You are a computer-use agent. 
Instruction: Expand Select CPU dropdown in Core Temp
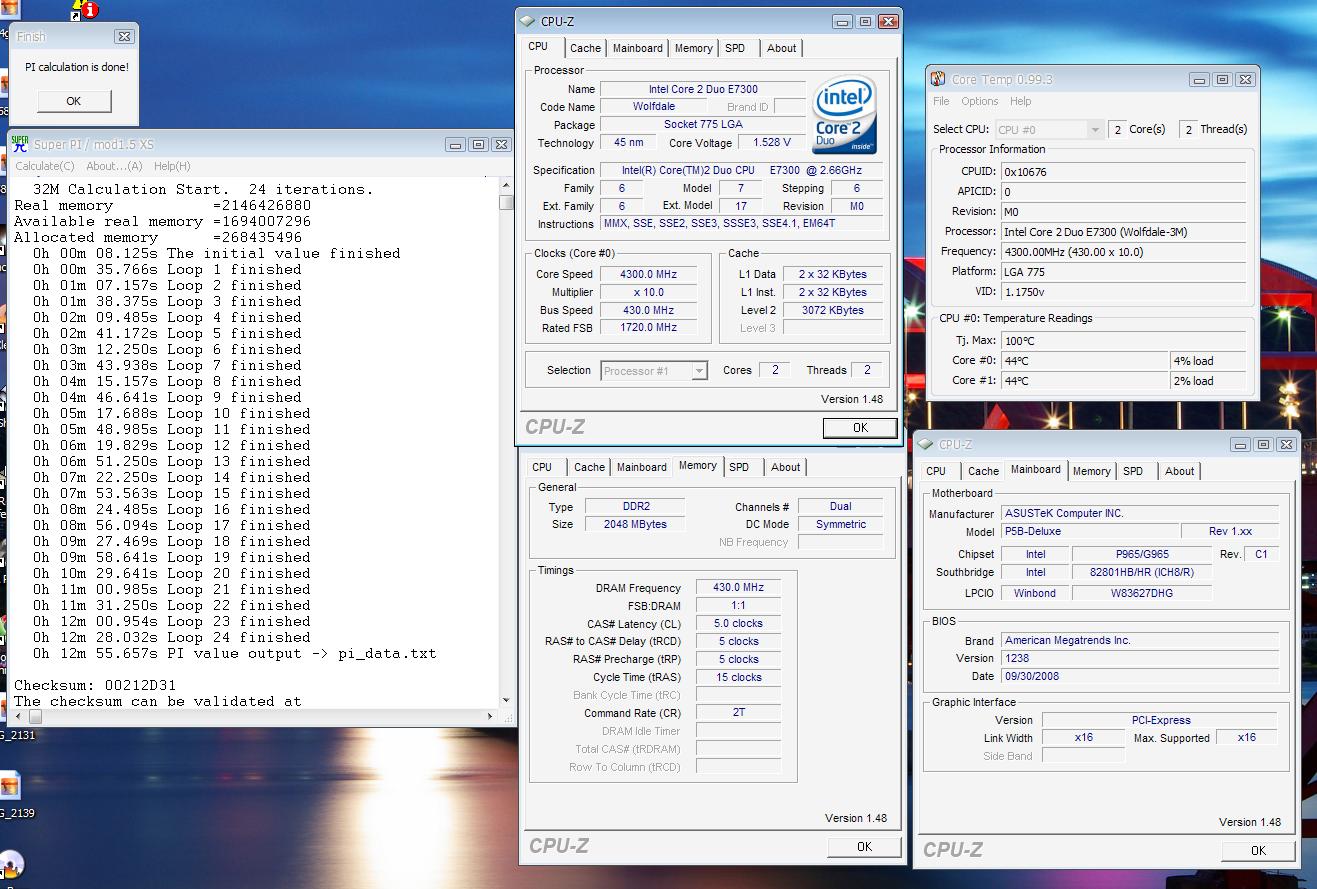[1095, 130]
